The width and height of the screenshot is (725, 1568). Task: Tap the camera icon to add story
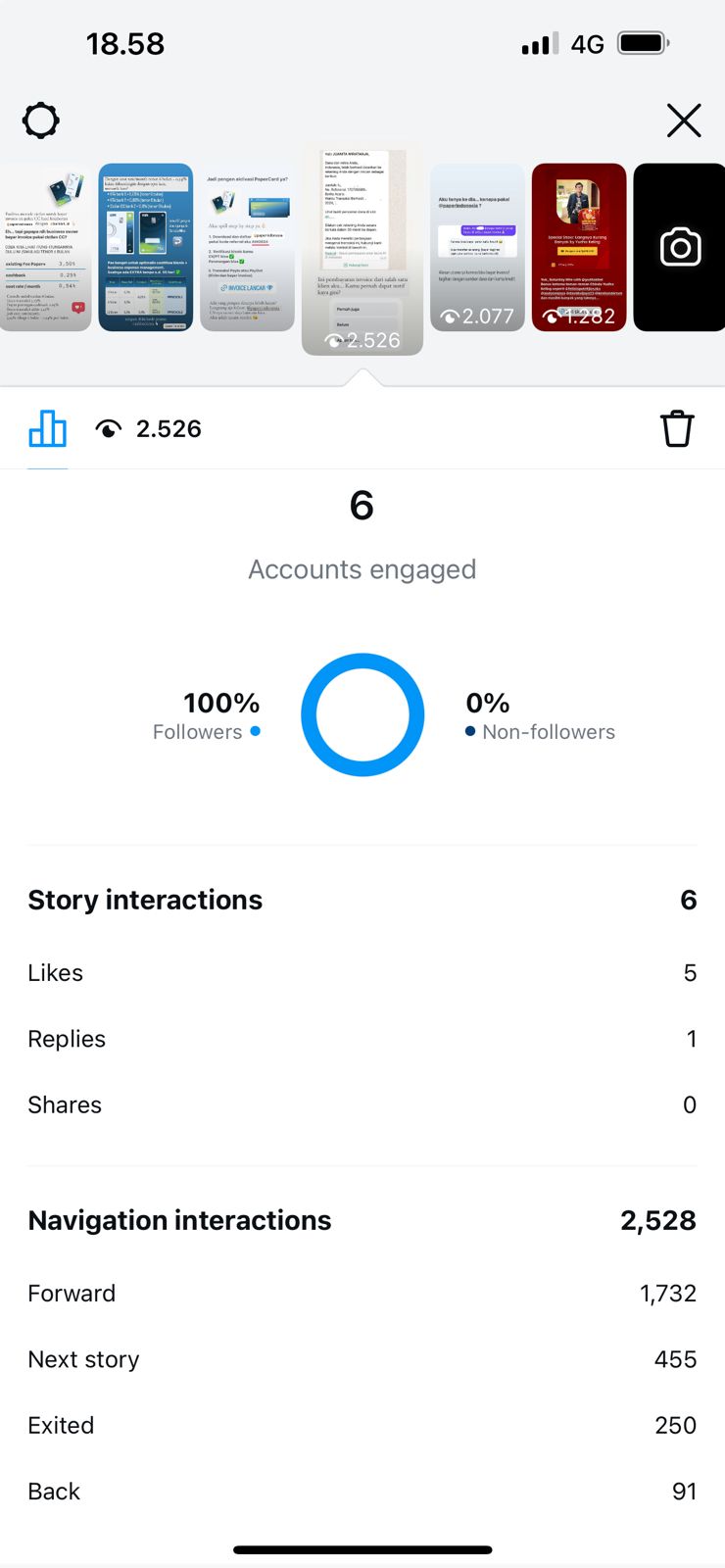(x=680, y=247)
